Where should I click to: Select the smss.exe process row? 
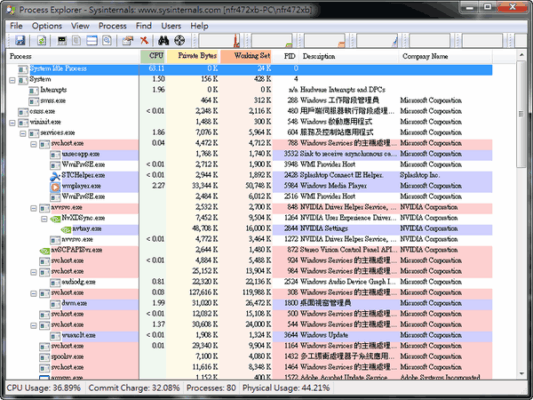point(249,101)
